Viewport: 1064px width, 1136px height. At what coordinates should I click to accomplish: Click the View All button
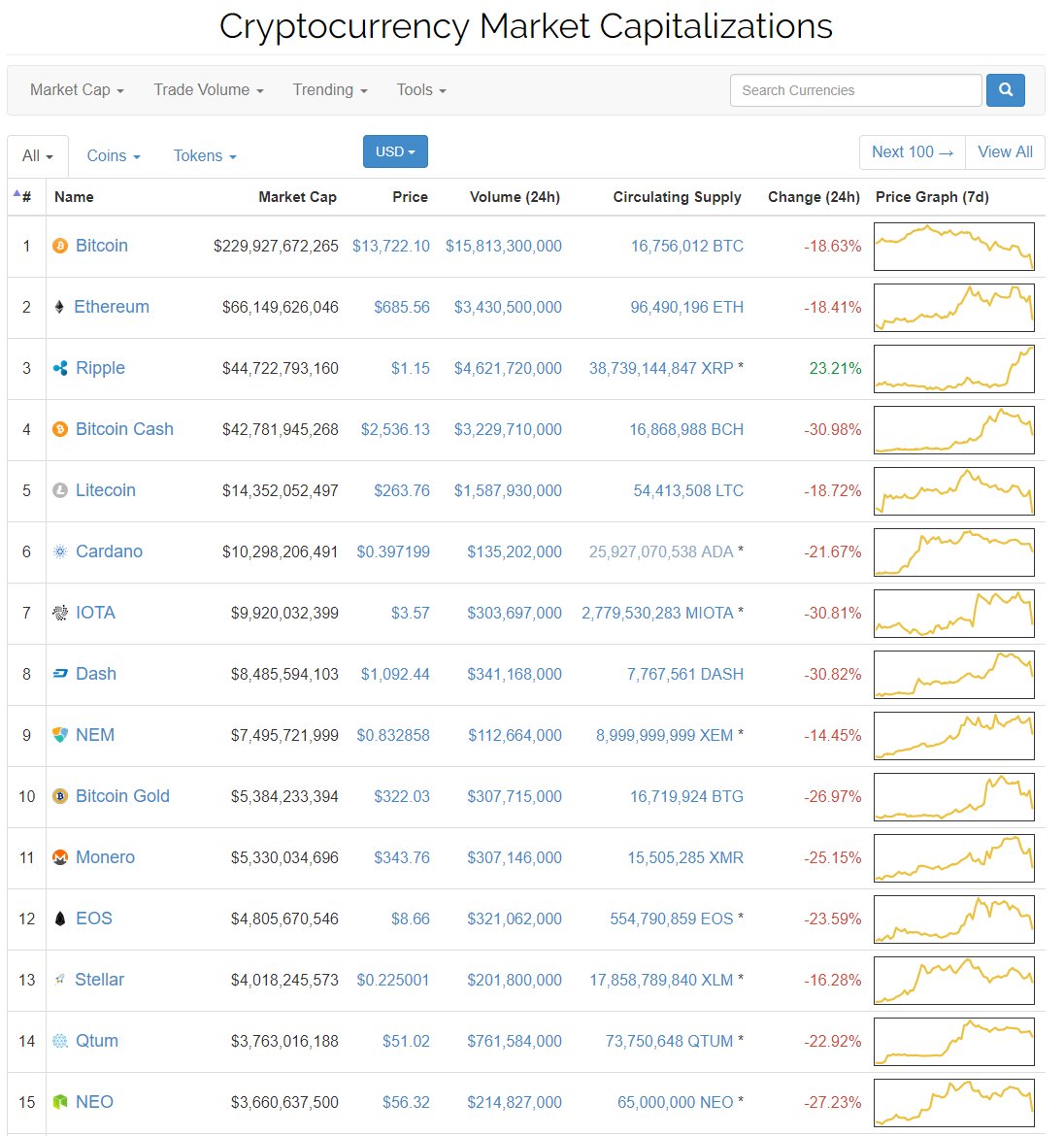1006,152
